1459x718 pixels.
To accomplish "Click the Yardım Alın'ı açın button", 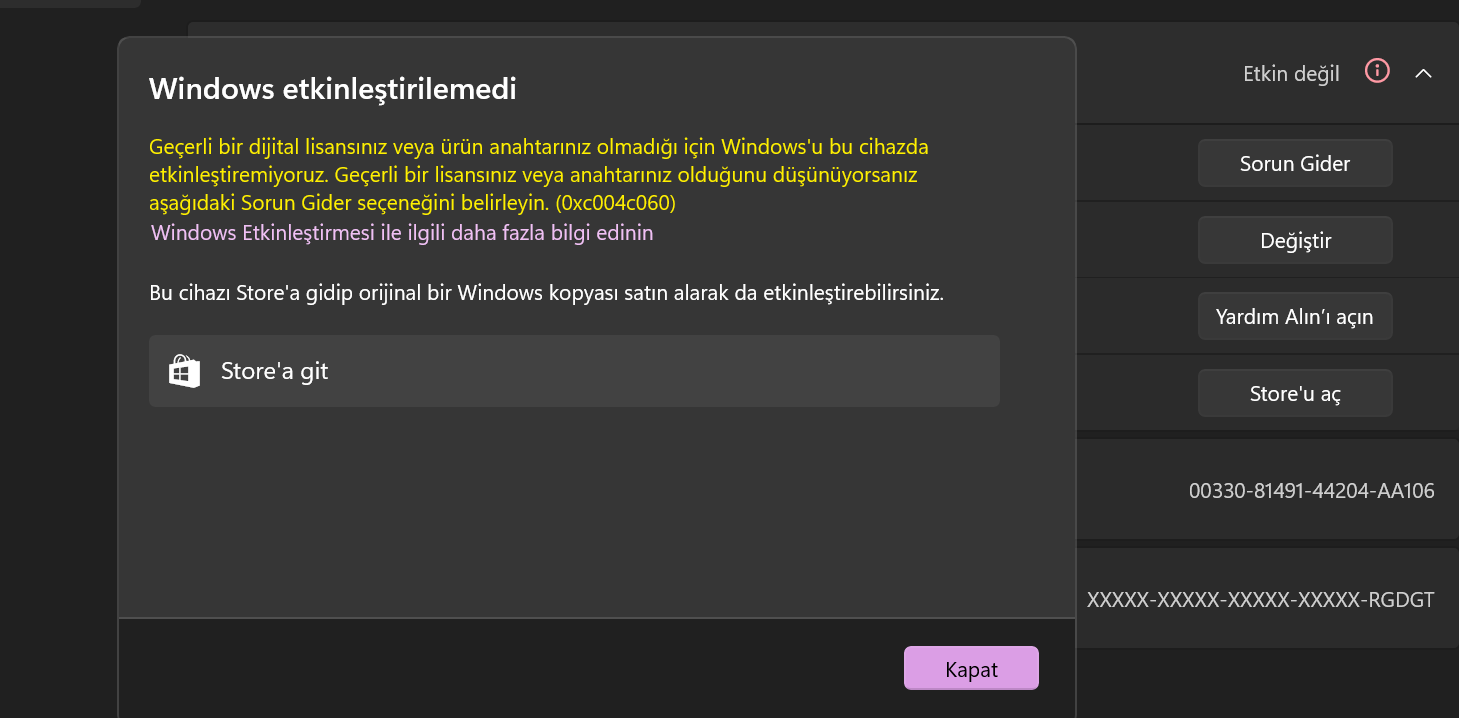I will pyautogui.click(x=1295, y=317).
